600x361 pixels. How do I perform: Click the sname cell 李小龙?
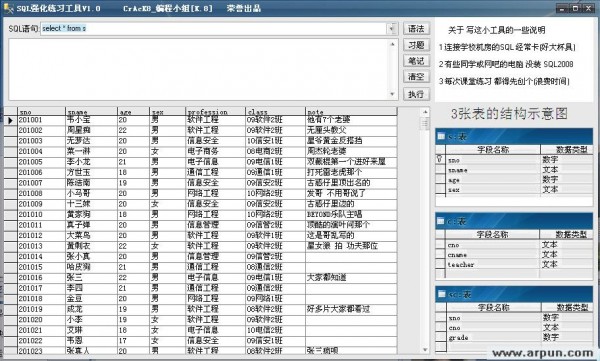click(x=91, y=162)
